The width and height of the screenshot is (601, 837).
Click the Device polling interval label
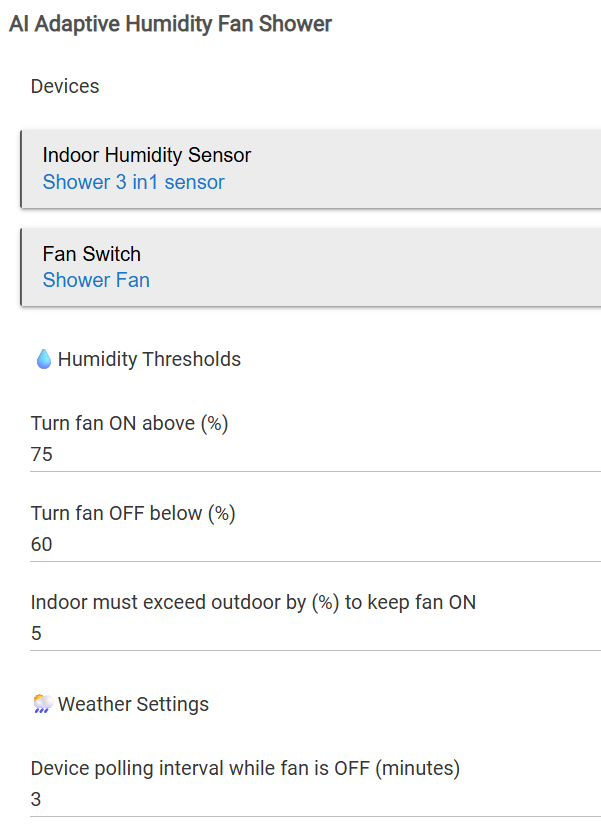tap(246, 769)
